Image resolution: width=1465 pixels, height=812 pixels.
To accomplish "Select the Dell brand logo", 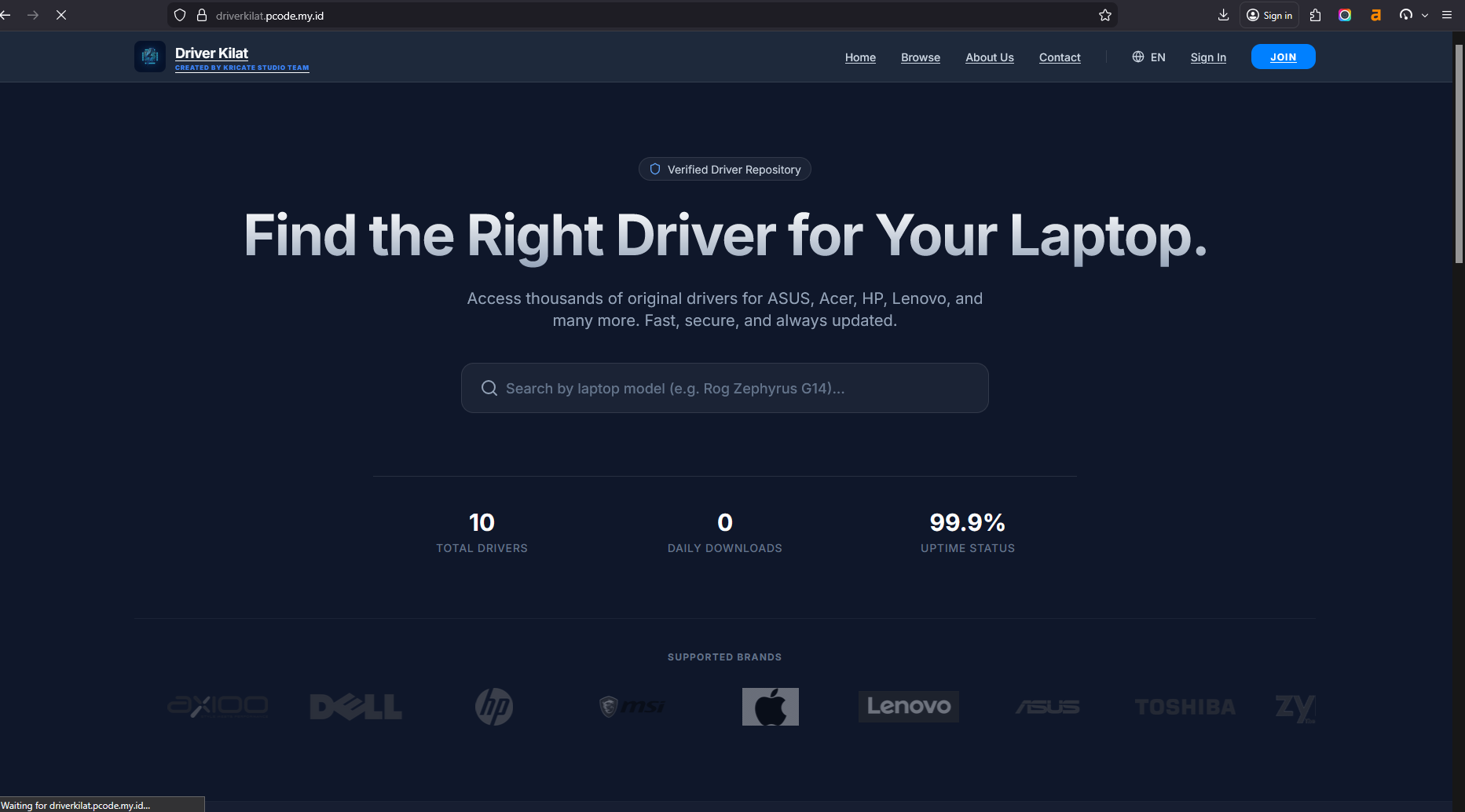I will [355, 706].
